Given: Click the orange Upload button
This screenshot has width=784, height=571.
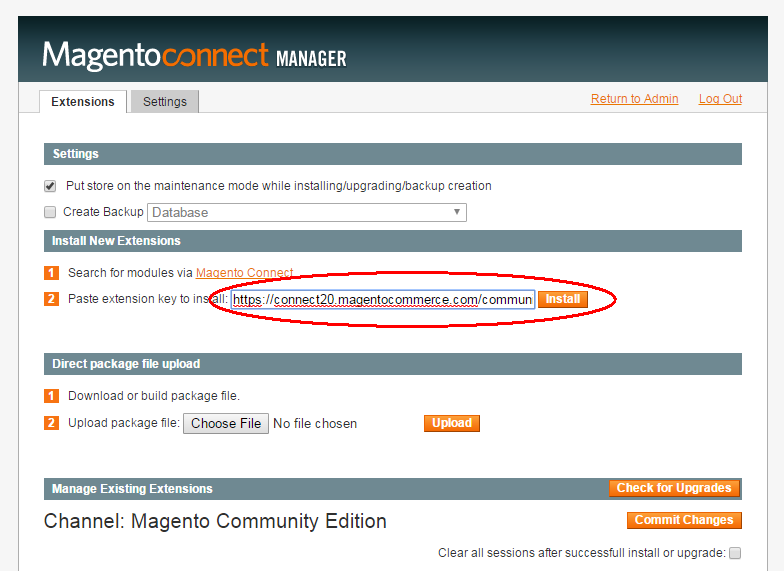Looking at the screenshot, I should [452, 423].
